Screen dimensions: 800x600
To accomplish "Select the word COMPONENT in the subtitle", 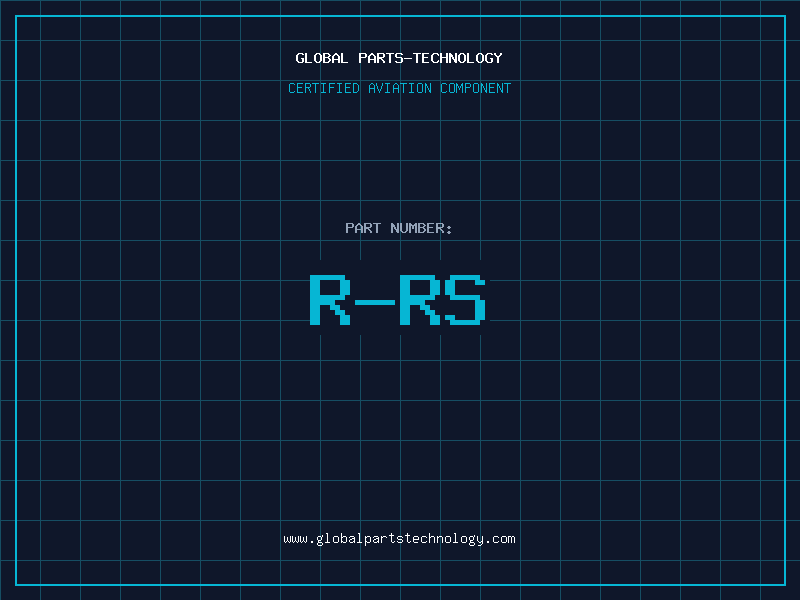I will [475, 89].
